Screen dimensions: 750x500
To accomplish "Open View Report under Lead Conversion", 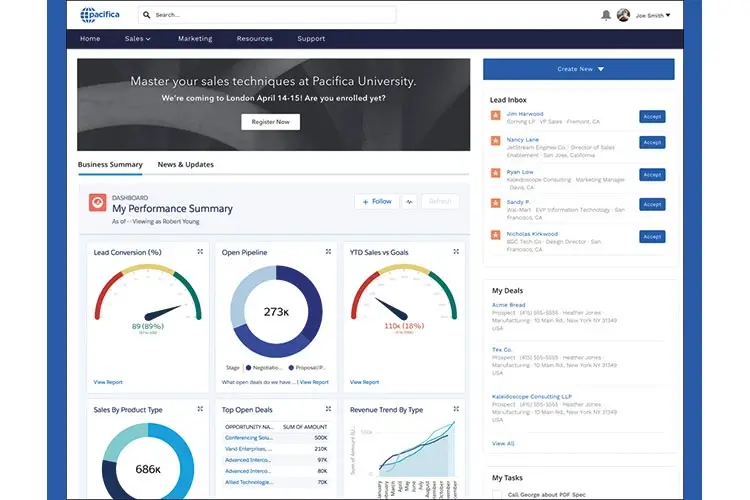I will 108,382.
